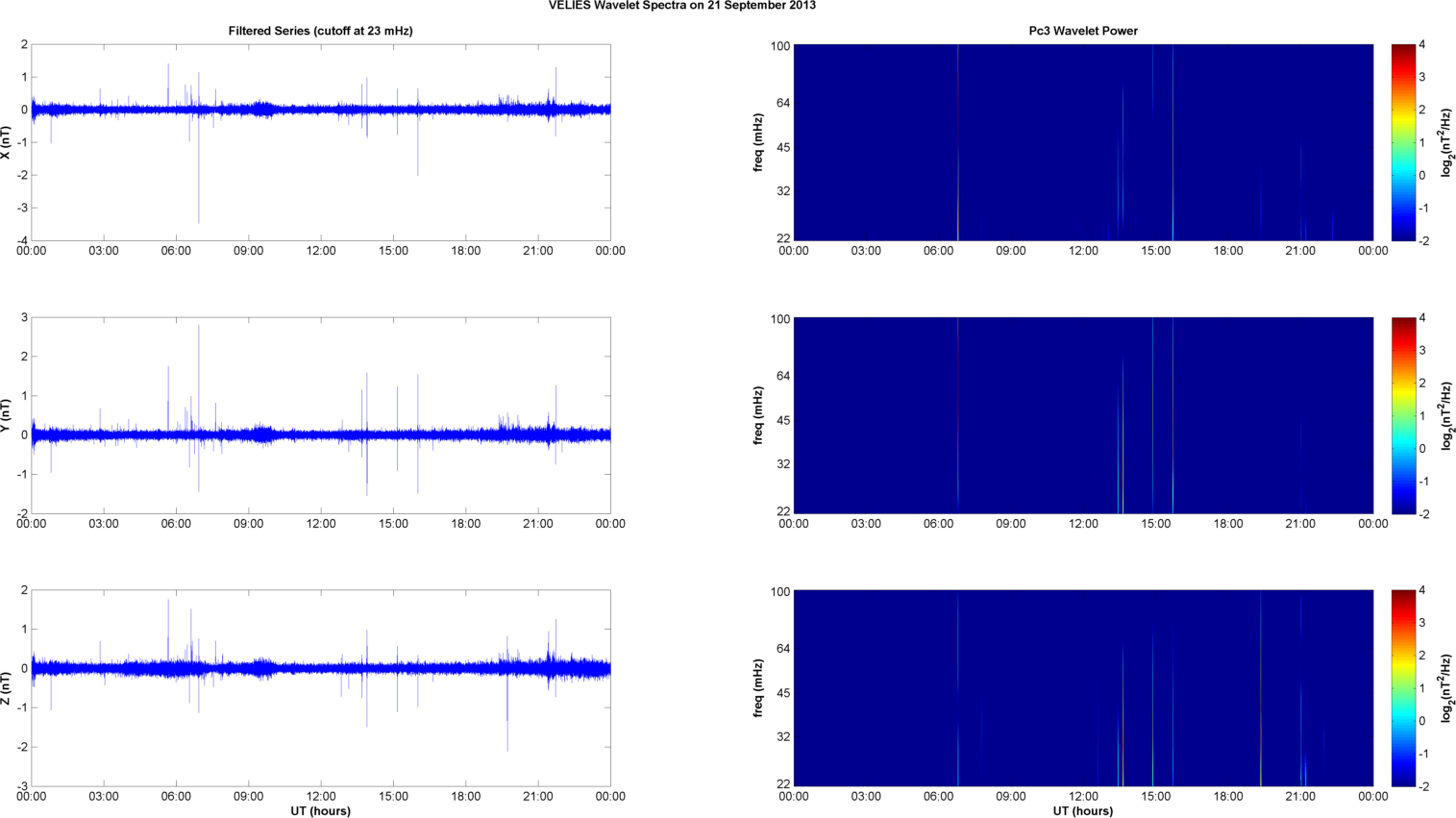
Task: Click the 'UT (hours)' label under the Z wavelet panel
Action: (x=1083, y=810)
